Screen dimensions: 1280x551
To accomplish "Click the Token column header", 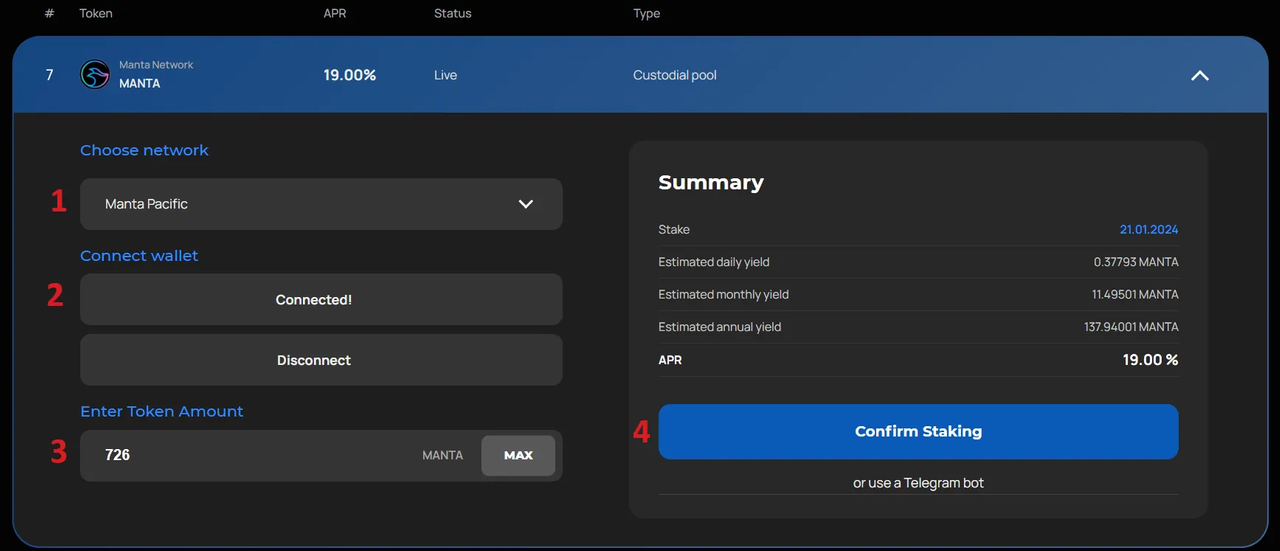I will coord(96,14).
